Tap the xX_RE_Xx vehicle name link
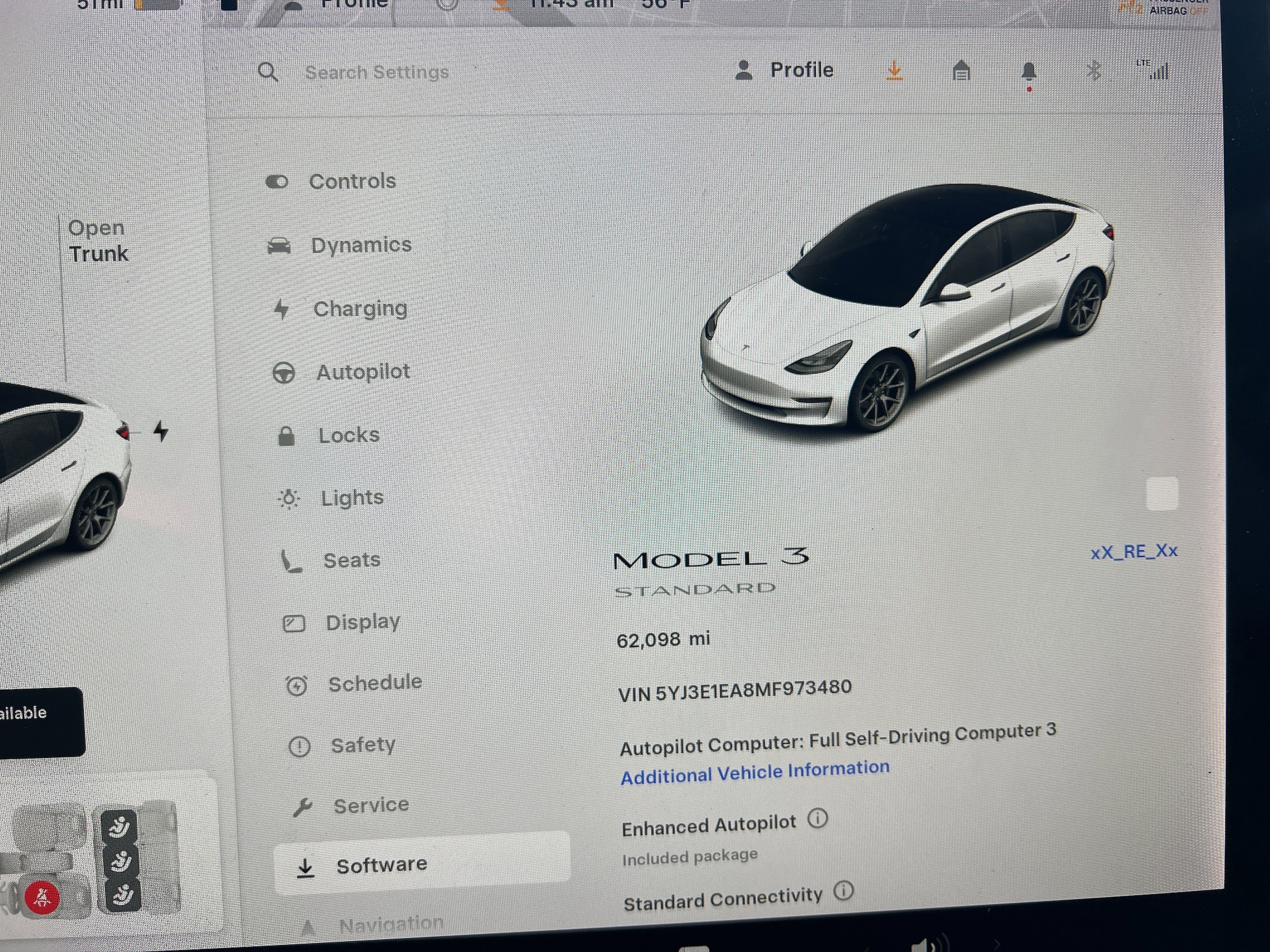The image size is (1270, 952). [x=1133, y=551]
